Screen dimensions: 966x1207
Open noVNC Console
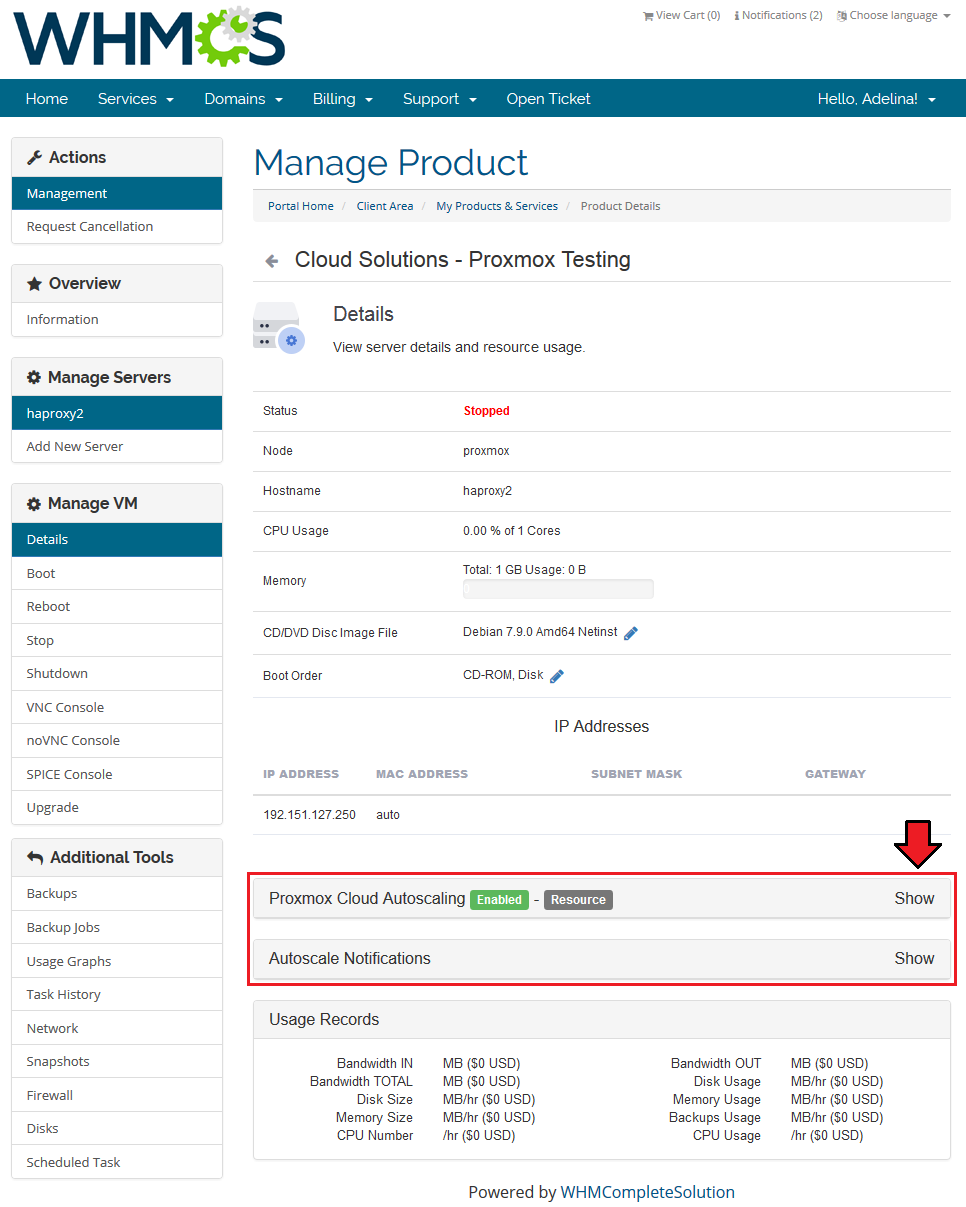[117, 741]
